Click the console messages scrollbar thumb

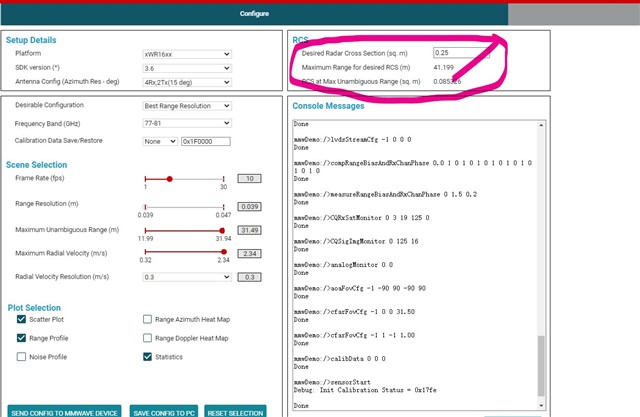point(541,366)
